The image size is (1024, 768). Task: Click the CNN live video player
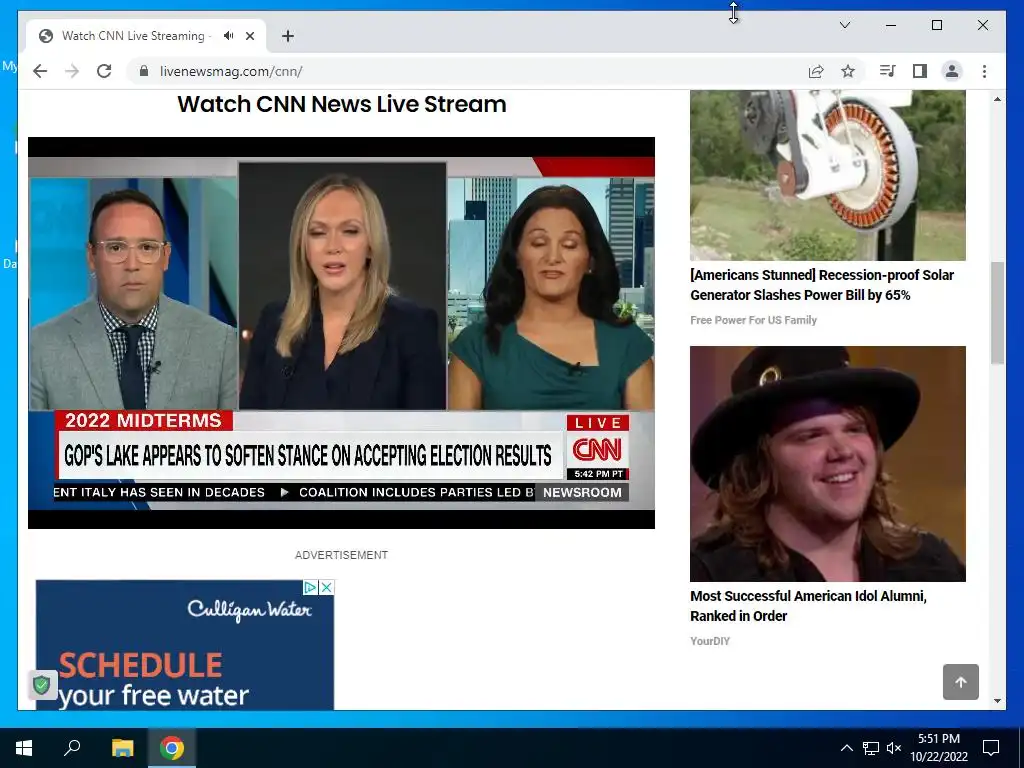click(342, 332)
